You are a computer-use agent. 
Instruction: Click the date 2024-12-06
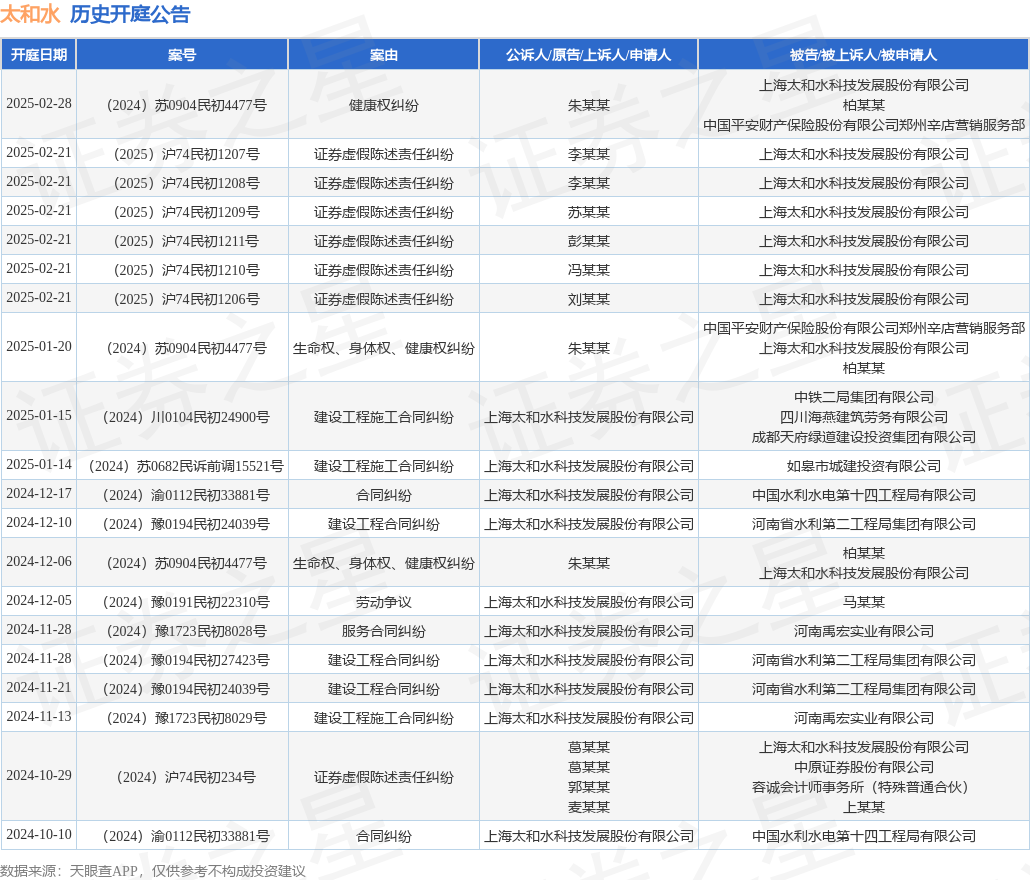(x=39, y=561)
